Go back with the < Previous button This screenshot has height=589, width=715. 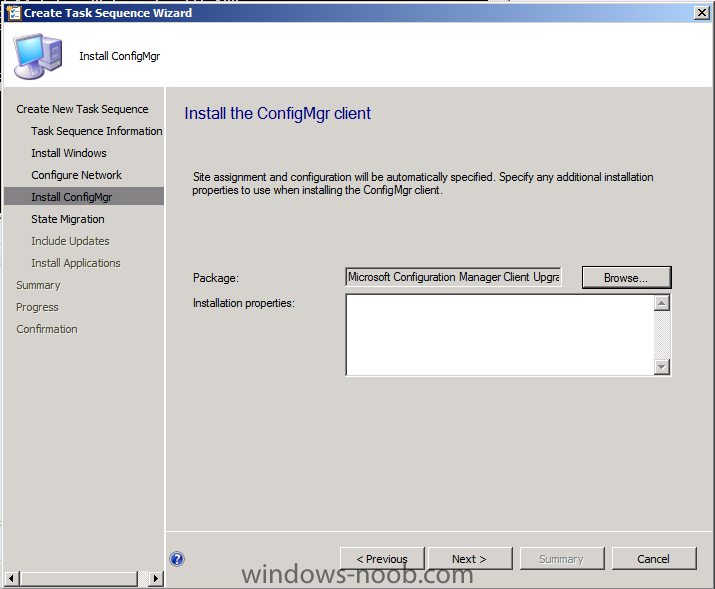click(382, 559)
